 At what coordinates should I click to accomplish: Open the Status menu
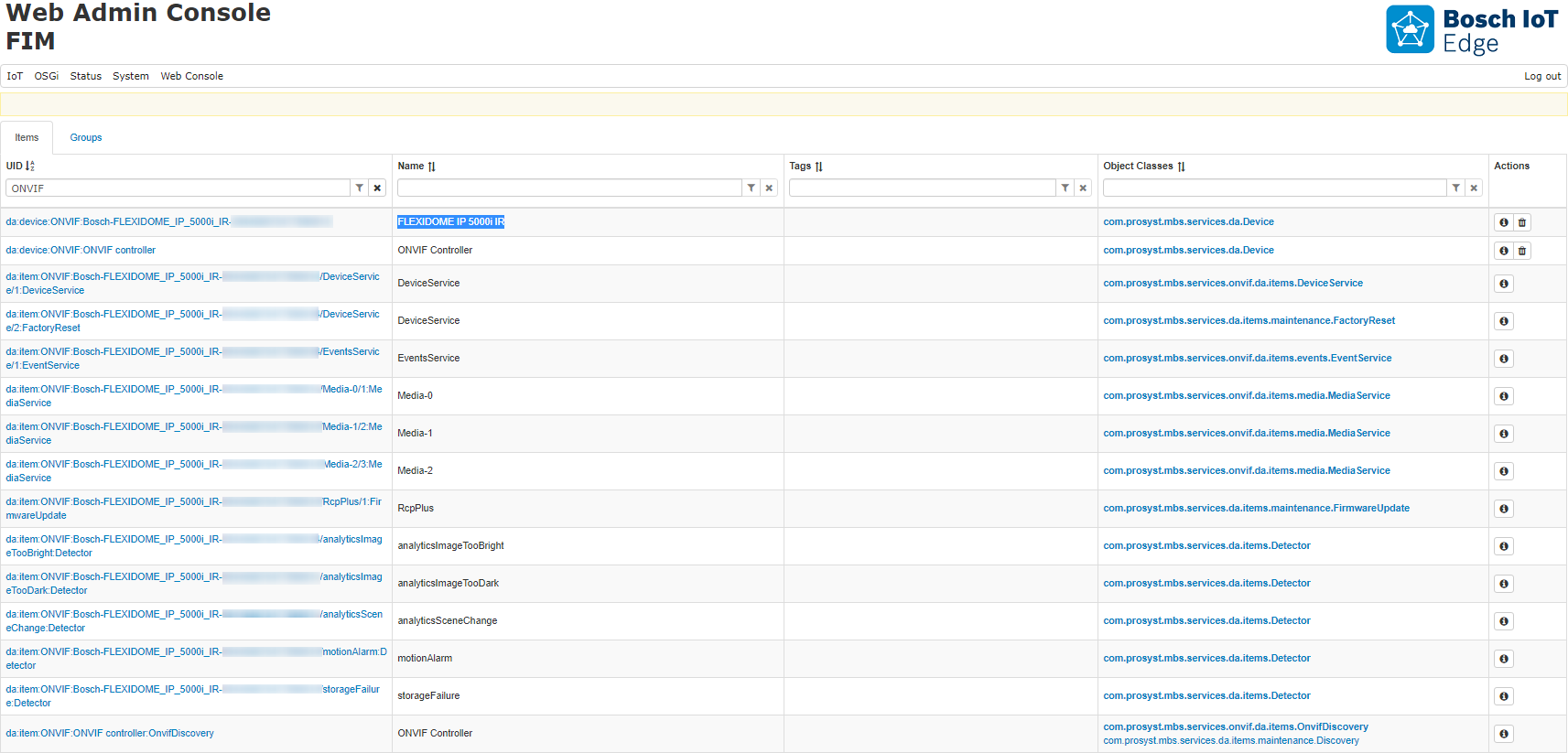click(x=86, y=76)
